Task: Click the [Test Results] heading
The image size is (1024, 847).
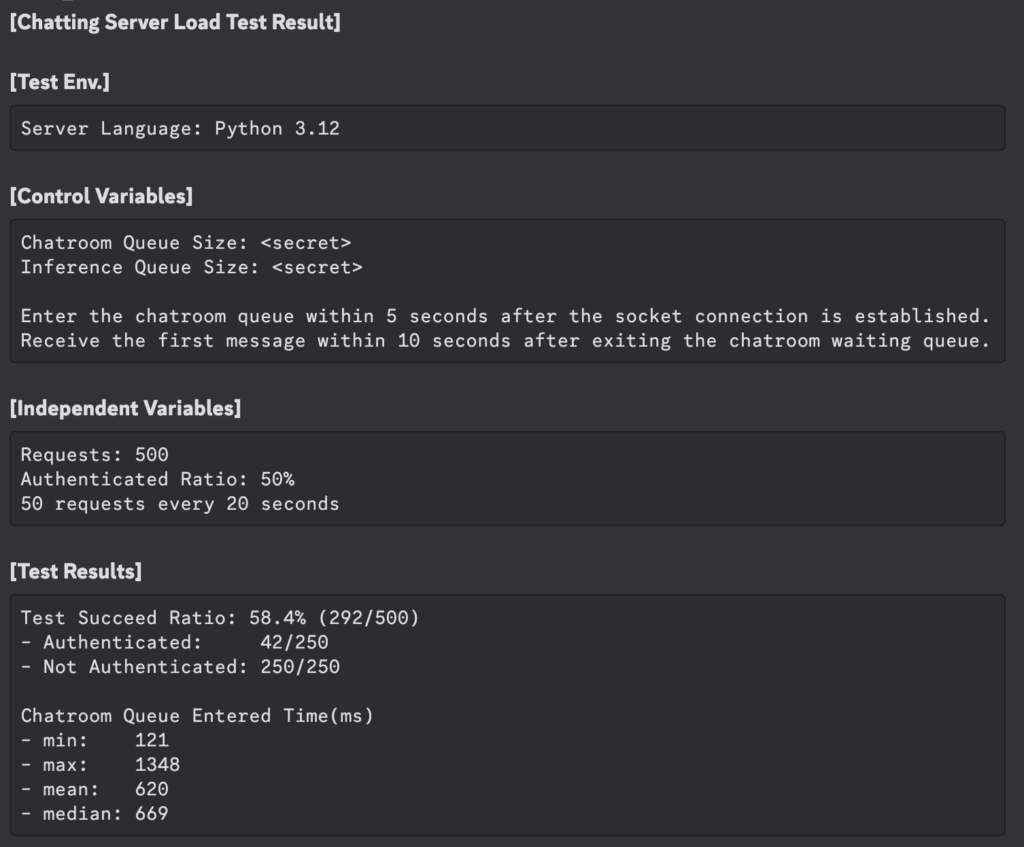Action: point(76,571)
